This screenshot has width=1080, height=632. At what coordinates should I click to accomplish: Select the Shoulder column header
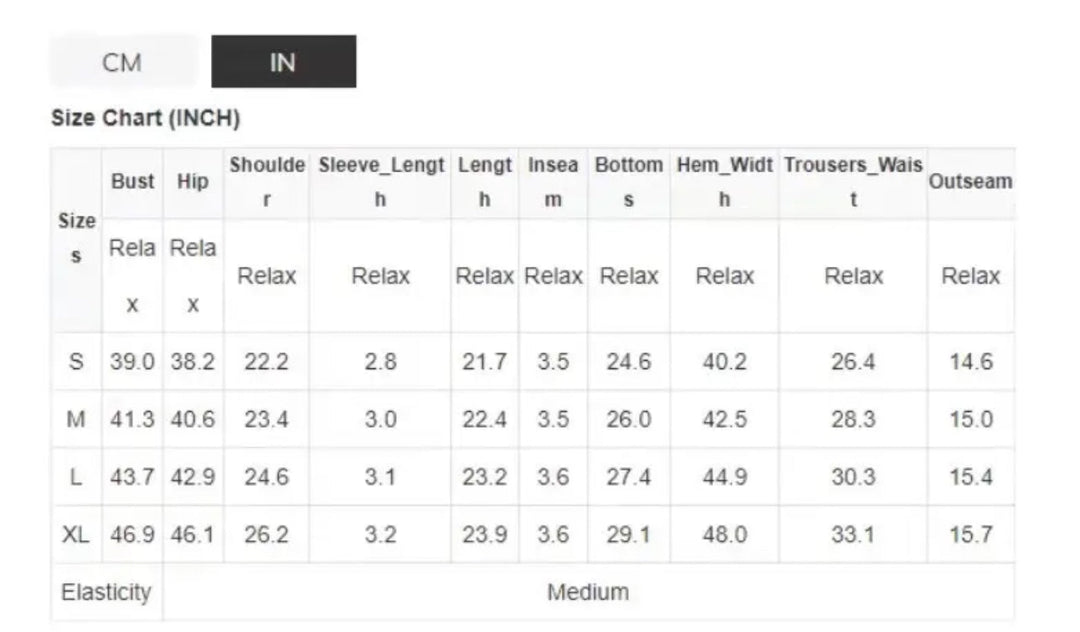267,182
